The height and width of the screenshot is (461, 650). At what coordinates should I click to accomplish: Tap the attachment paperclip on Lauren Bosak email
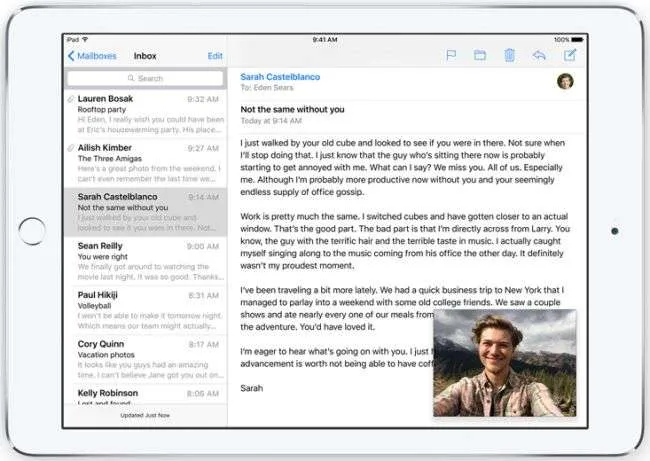(x=71, y=99)
